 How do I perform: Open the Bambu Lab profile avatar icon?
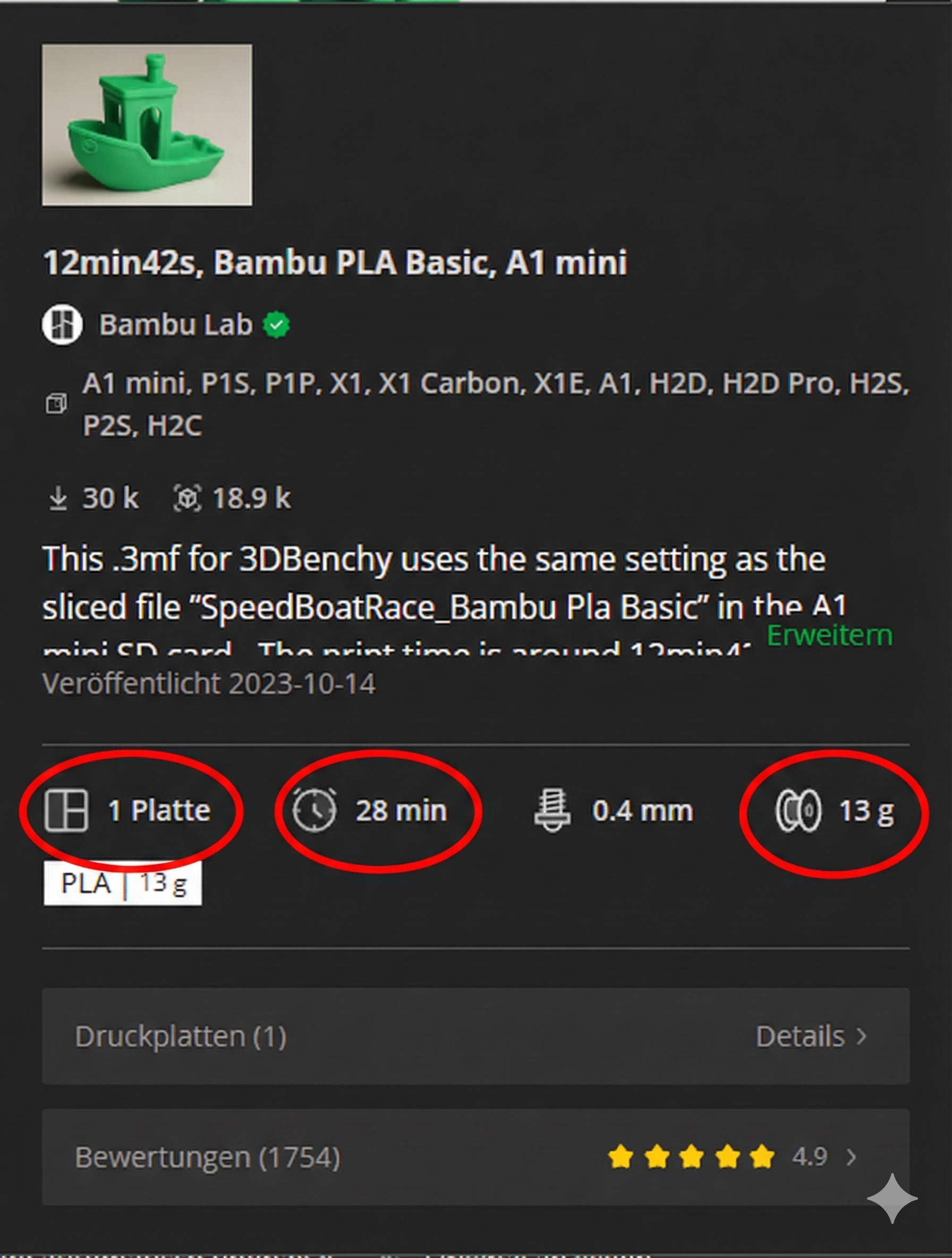[63, 325]
